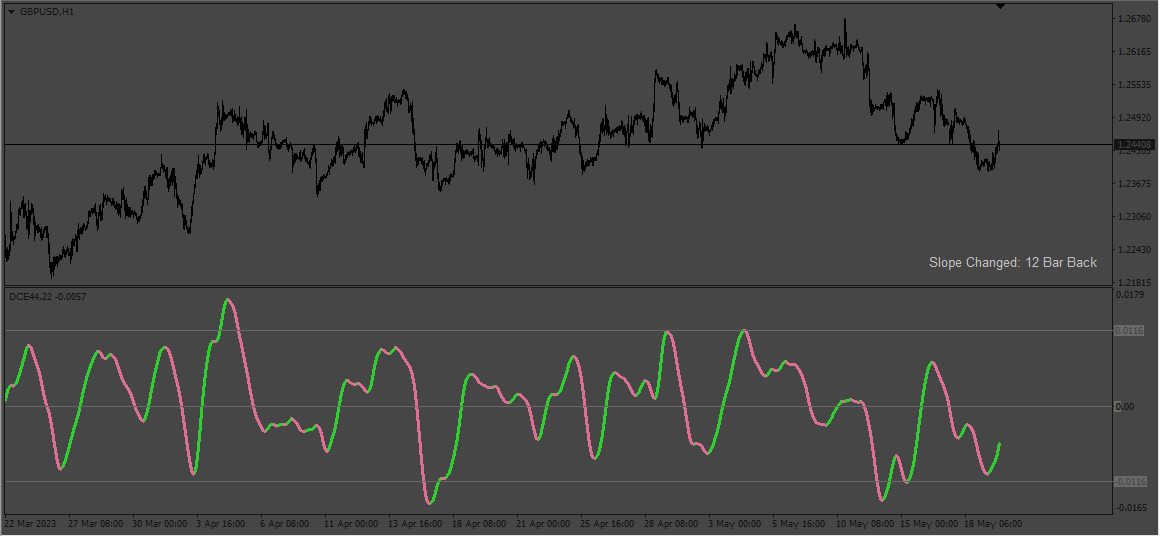Click the 1.21815 price scale value
The image size is (1160, 537).
[x=1134, y=283]
